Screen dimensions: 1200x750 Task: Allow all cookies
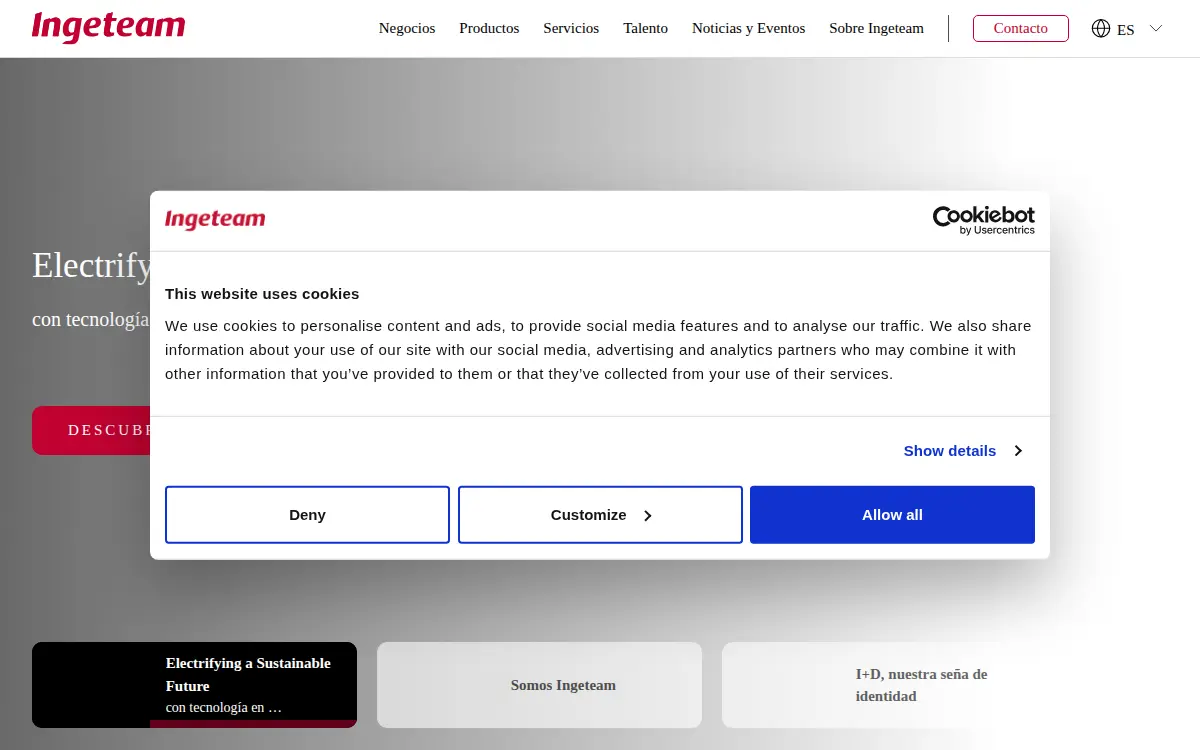[892, 515]
